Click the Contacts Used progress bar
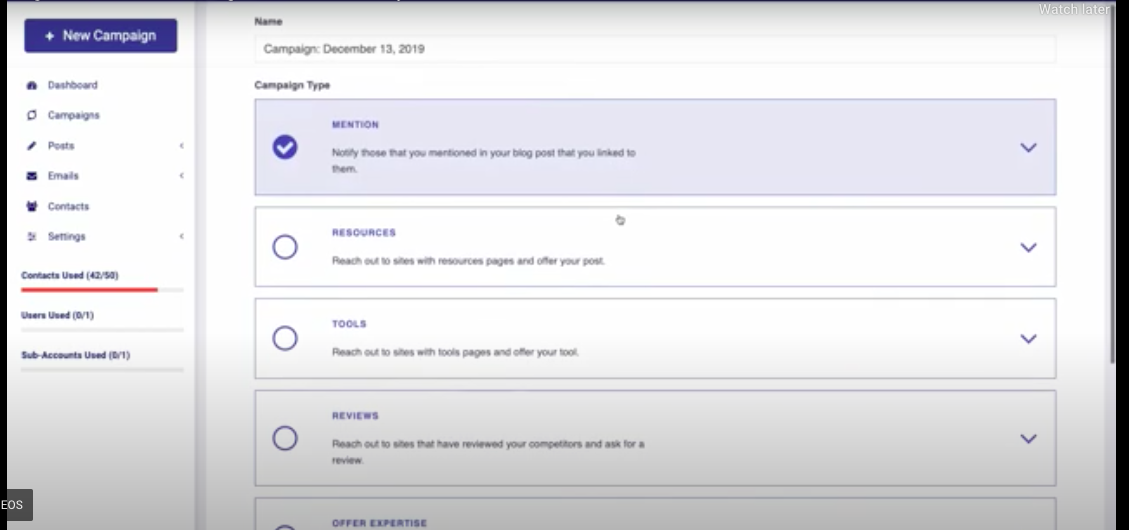1129x530 pixels. point(102,290)
